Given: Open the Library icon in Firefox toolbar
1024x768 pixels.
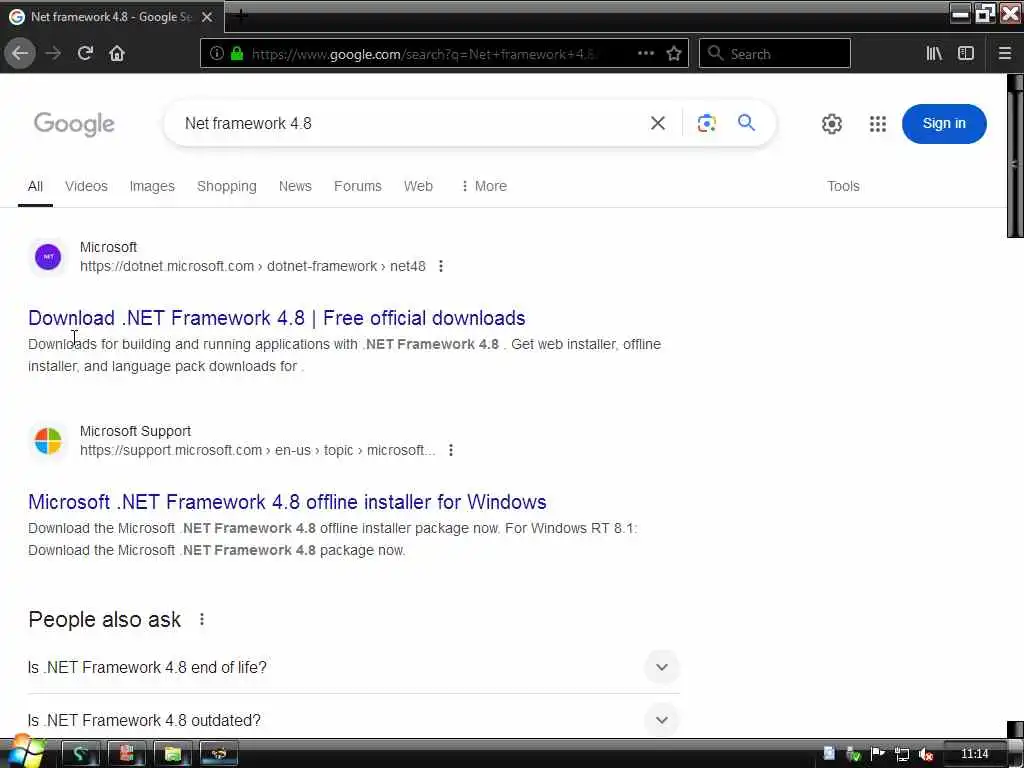Looking at the screenshot, I should (934, 53).
